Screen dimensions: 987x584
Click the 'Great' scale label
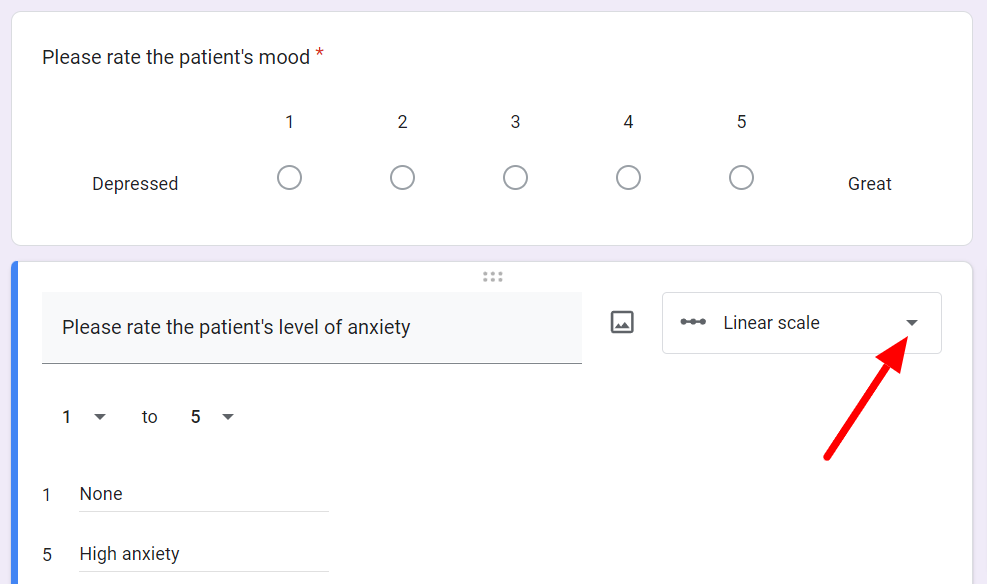tap(869, 184)
